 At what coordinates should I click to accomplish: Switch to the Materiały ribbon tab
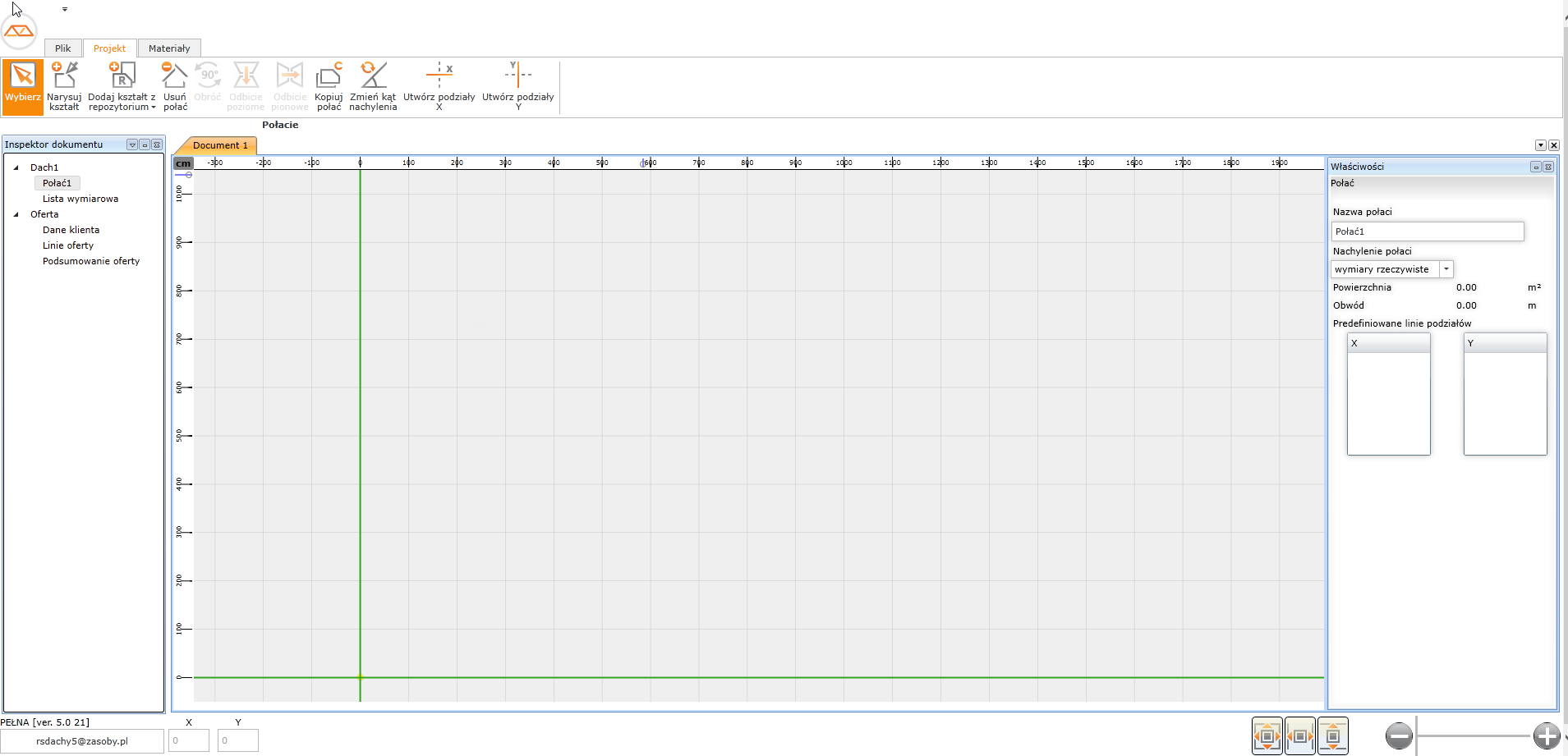click(169, 48)
